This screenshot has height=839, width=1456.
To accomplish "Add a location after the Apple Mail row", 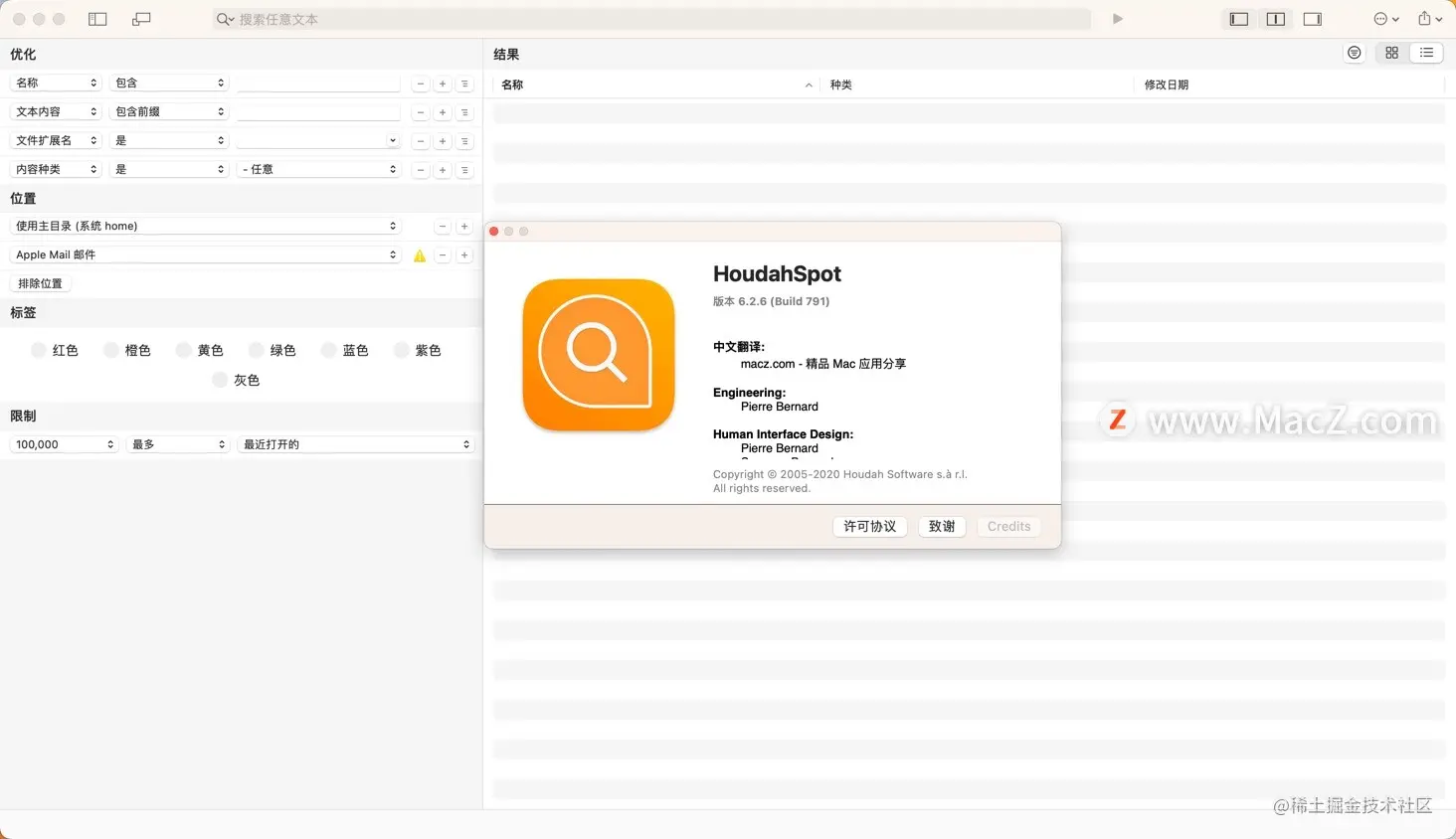I will [x=464, y=255].
